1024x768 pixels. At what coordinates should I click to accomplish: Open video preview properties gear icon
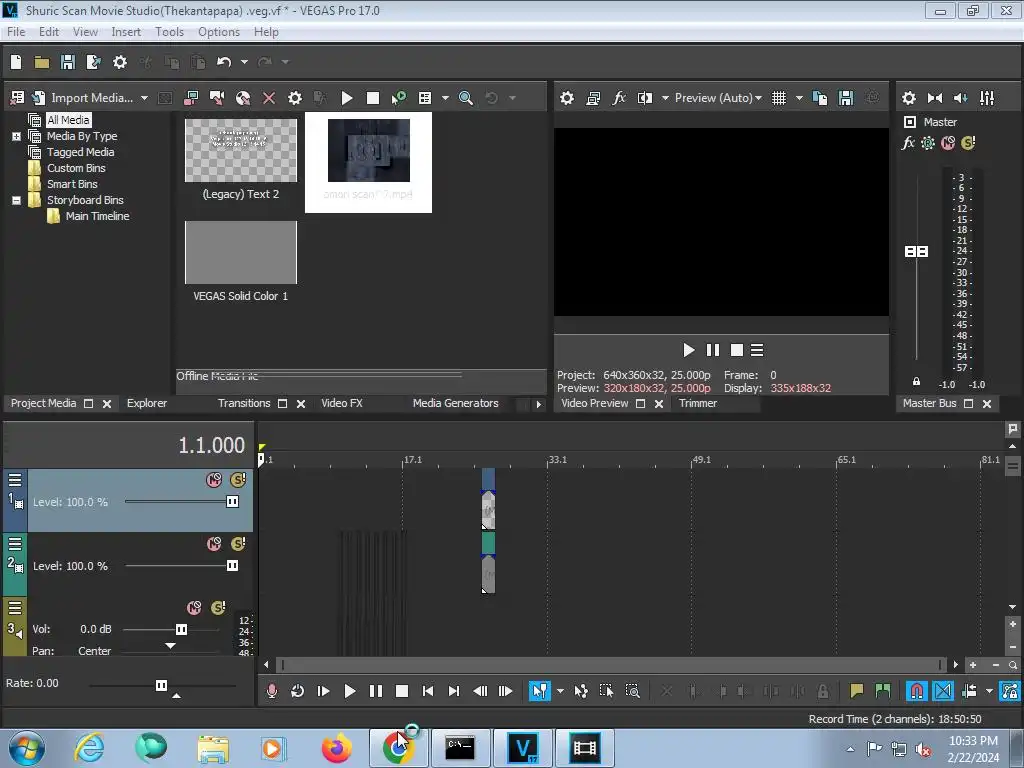567,98
